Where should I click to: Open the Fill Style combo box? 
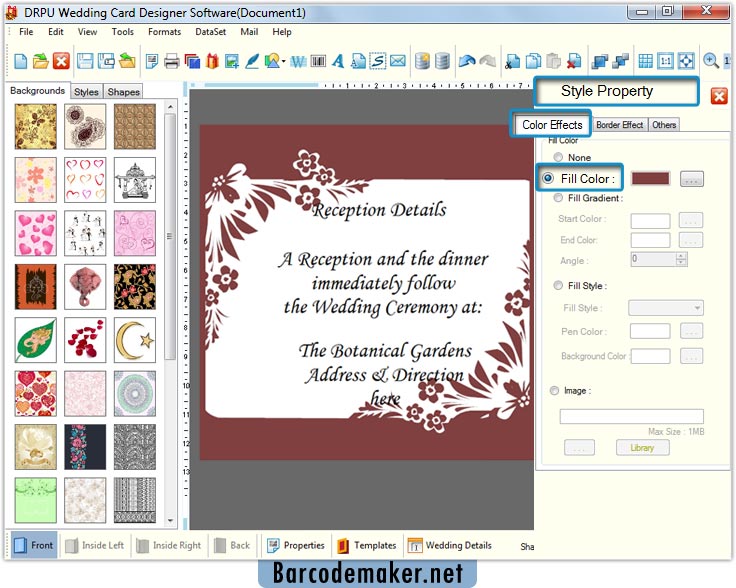[x=666, y=308]
